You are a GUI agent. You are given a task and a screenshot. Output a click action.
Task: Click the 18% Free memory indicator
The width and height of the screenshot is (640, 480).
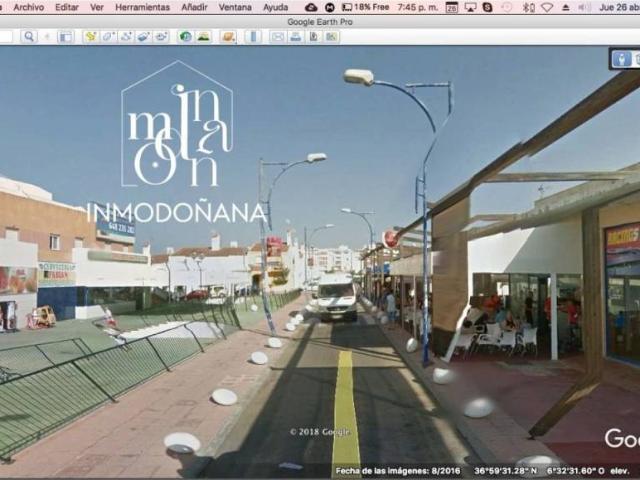point(365,7)
